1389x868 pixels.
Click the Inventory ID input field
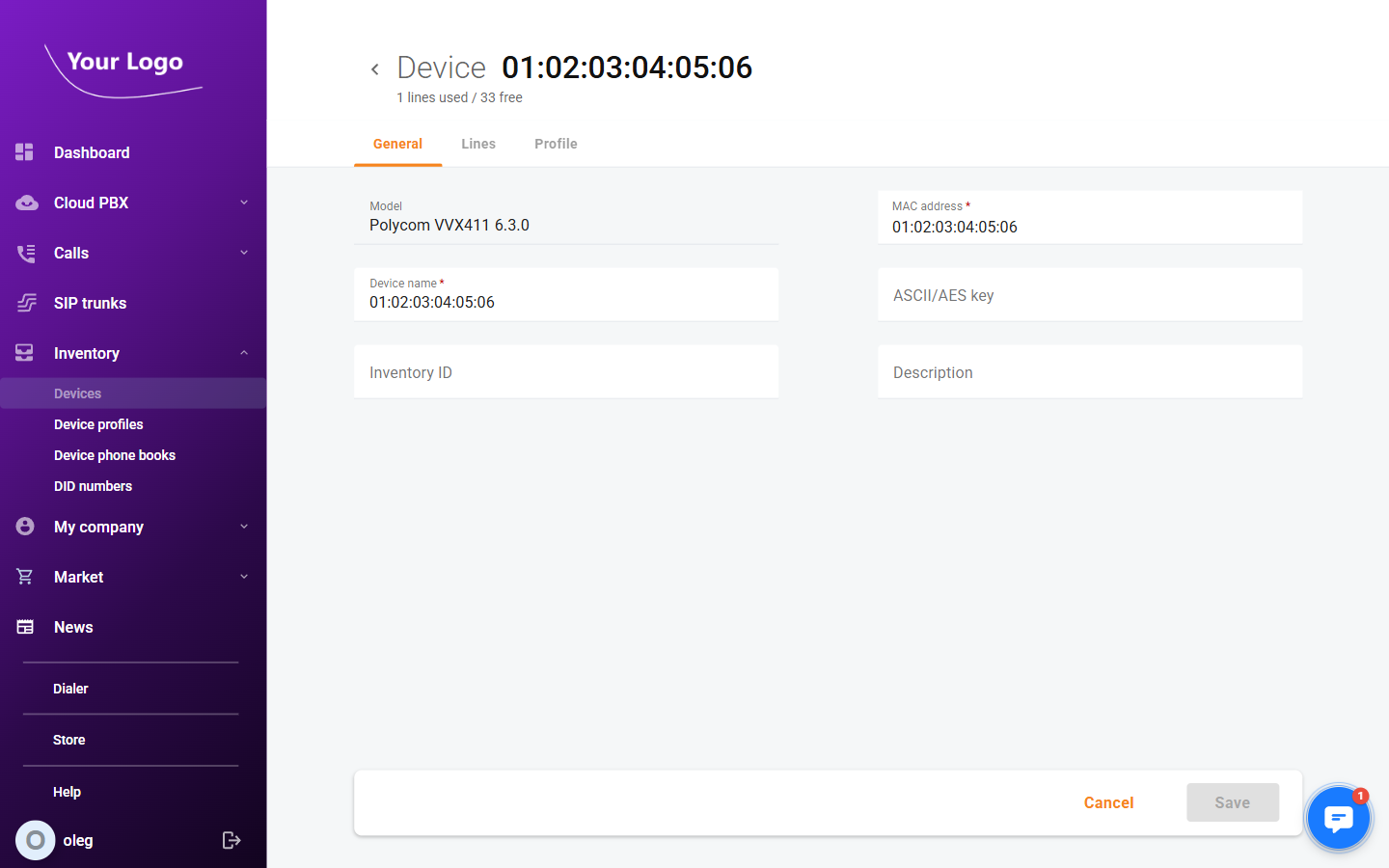click(566, 371)
